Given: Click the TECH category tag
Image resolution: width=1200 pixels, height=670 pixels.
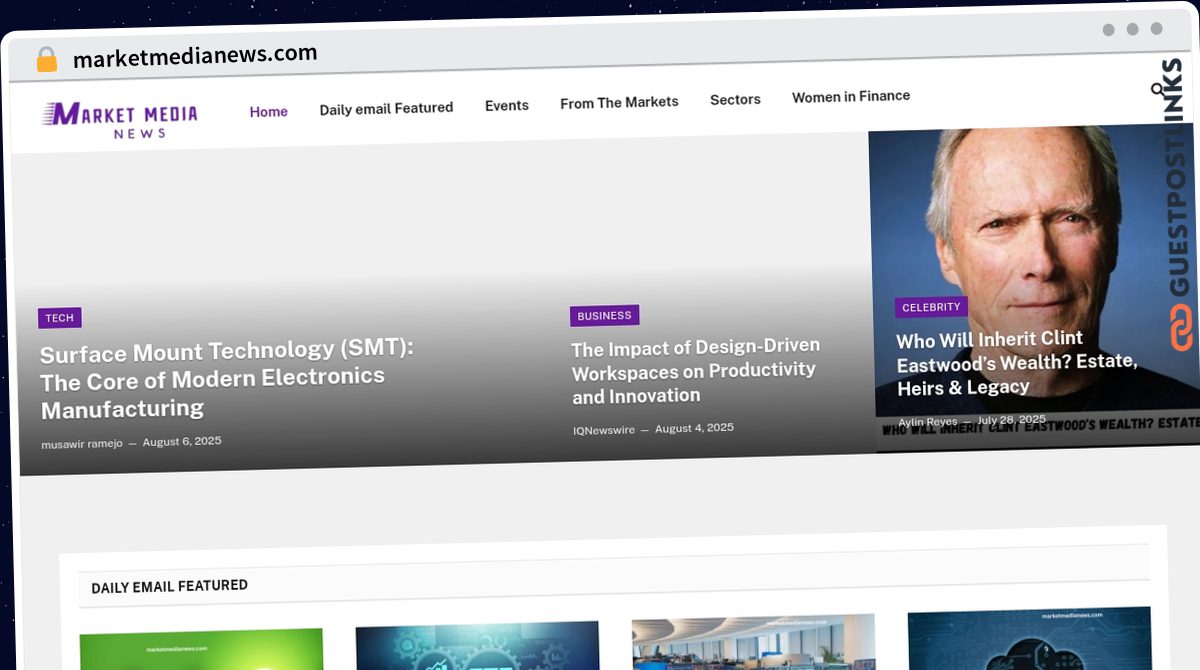Looking at the screenshot, I should 60,318.
